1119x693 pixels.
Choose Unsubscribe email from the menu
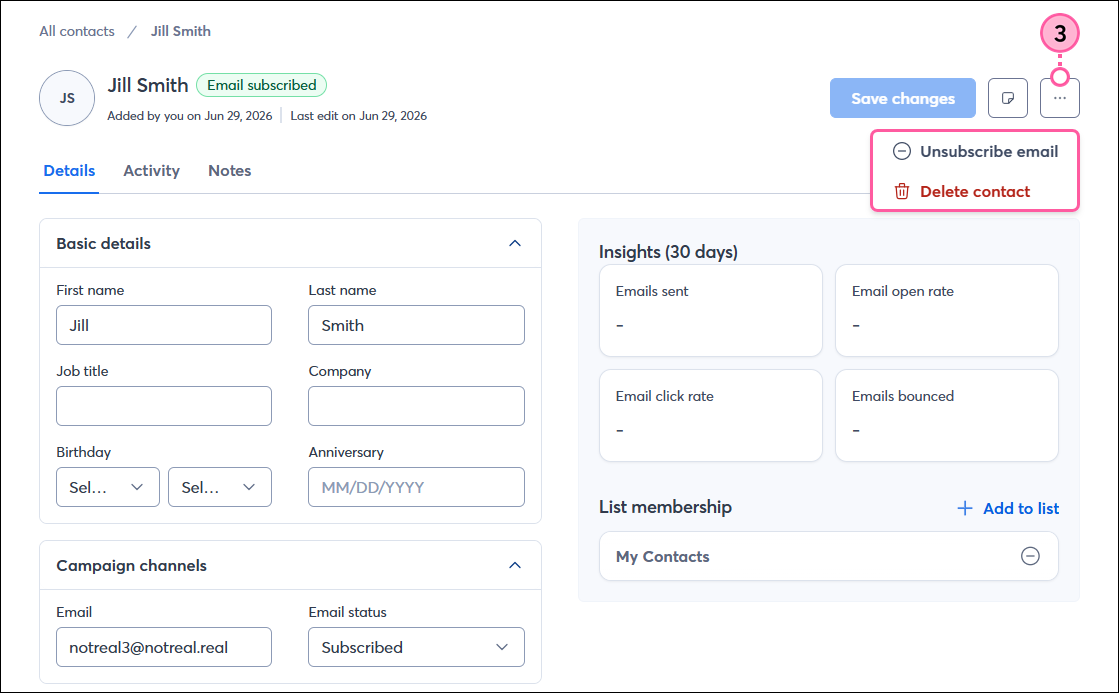coord(975,151)
